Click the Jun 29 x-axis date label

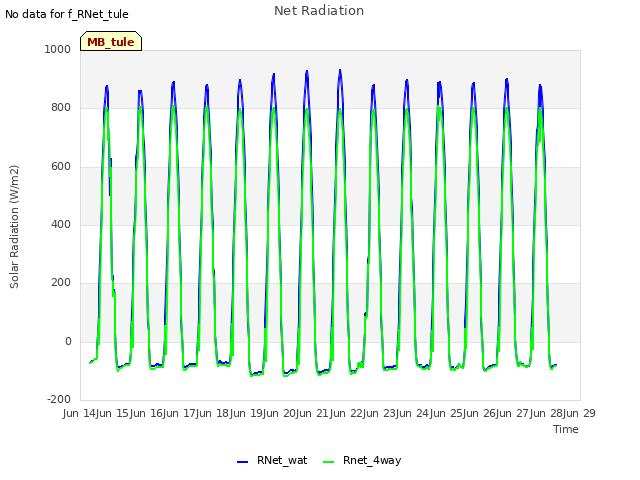(580, 413)
